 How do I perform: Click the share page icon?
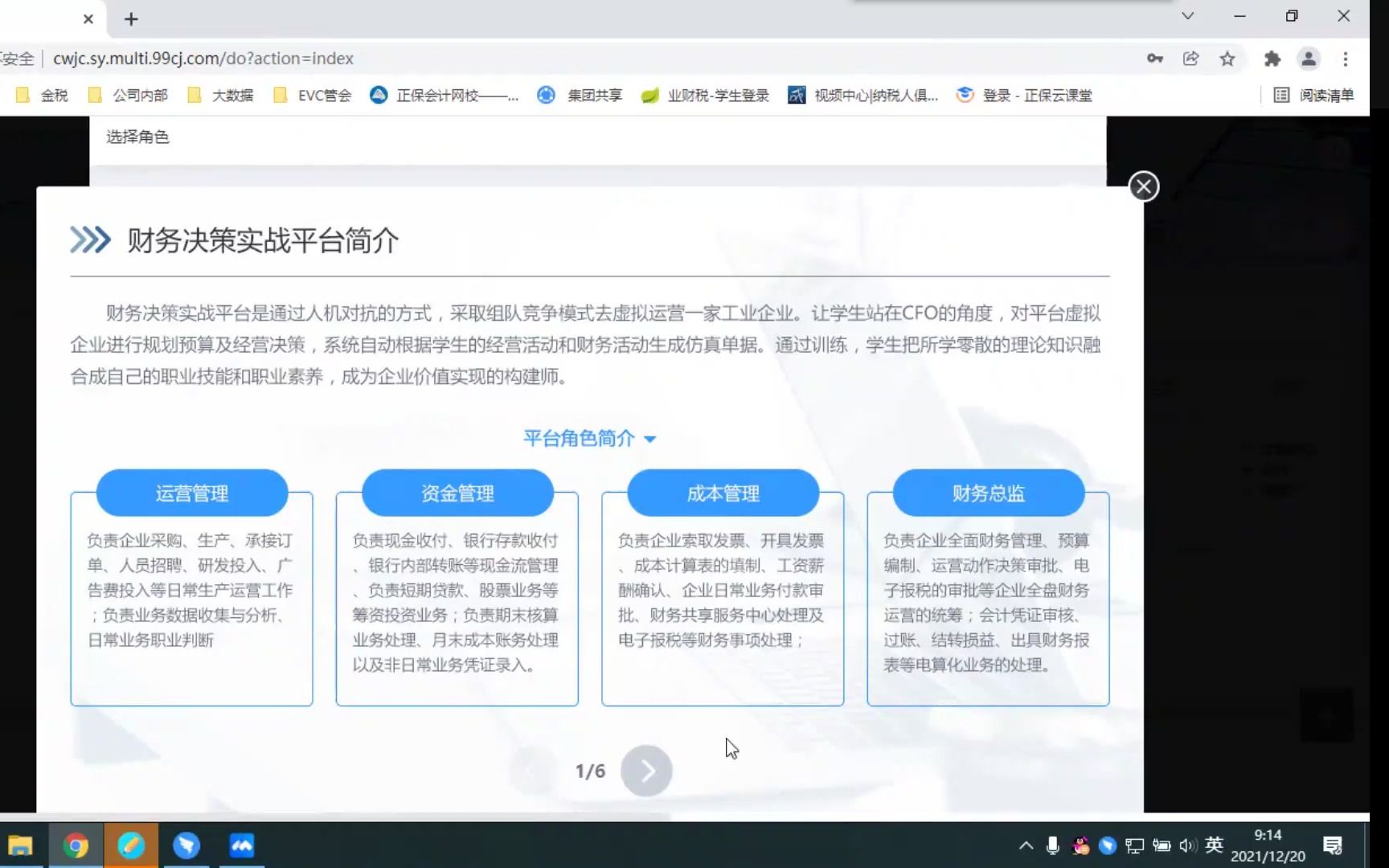click(1191, 59)
